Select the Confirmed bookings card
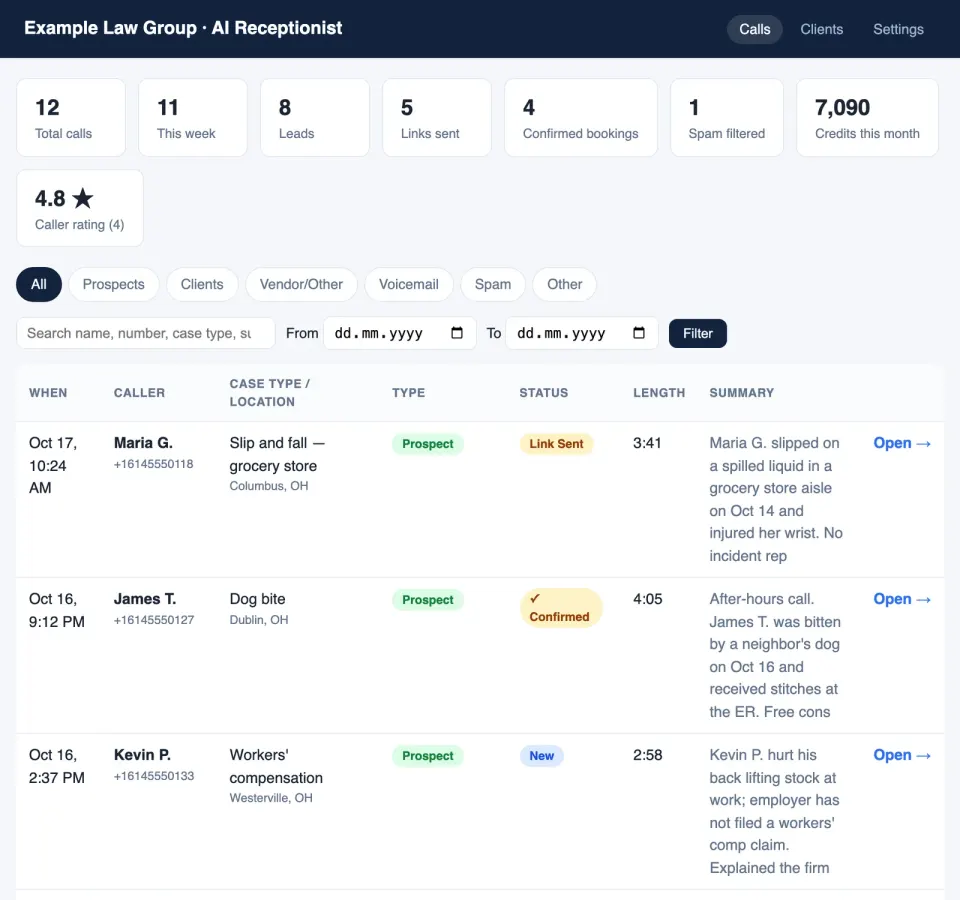The width and height of the screenshot is (960, 900). [x=580, y=118]
